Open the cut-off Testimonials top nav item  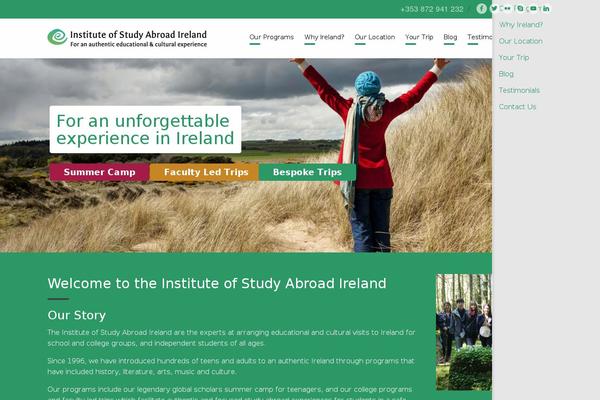click(x=479, y=37)
